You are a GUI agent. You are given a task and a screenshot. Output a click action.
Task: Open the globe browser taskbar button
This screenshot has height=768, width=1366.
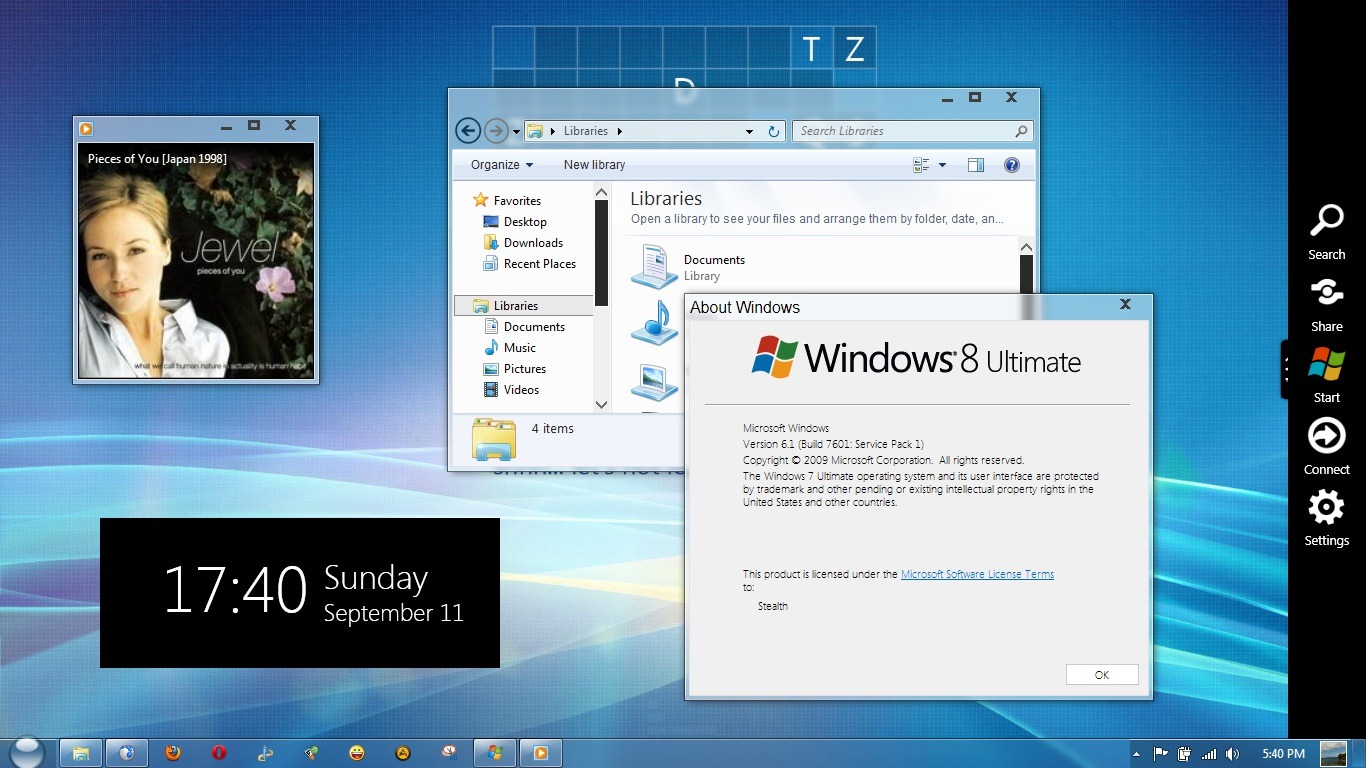pos(127,753)
